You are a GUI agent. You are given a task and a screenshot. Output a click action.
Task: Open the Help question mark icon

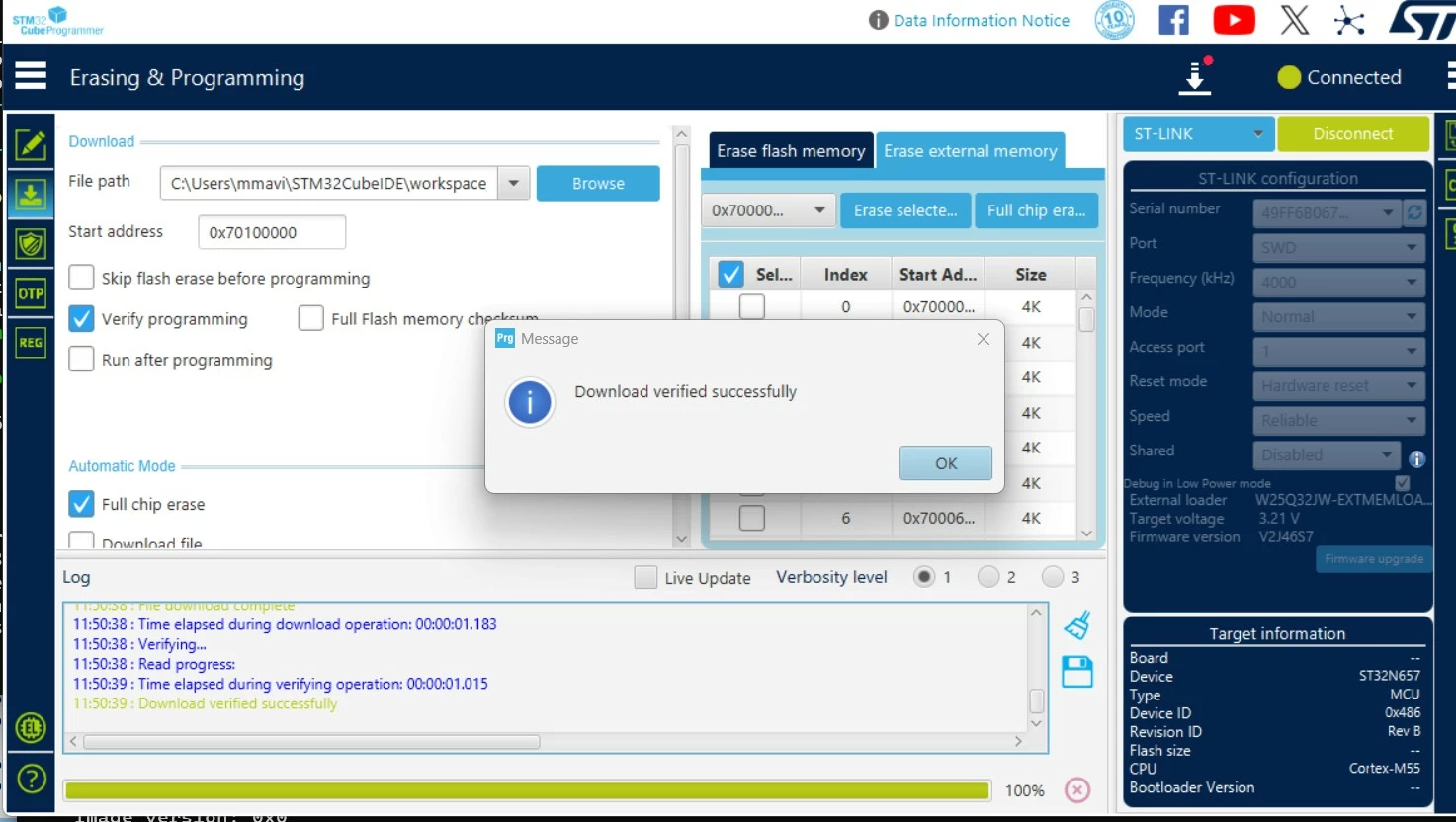(x=31, y=779)
